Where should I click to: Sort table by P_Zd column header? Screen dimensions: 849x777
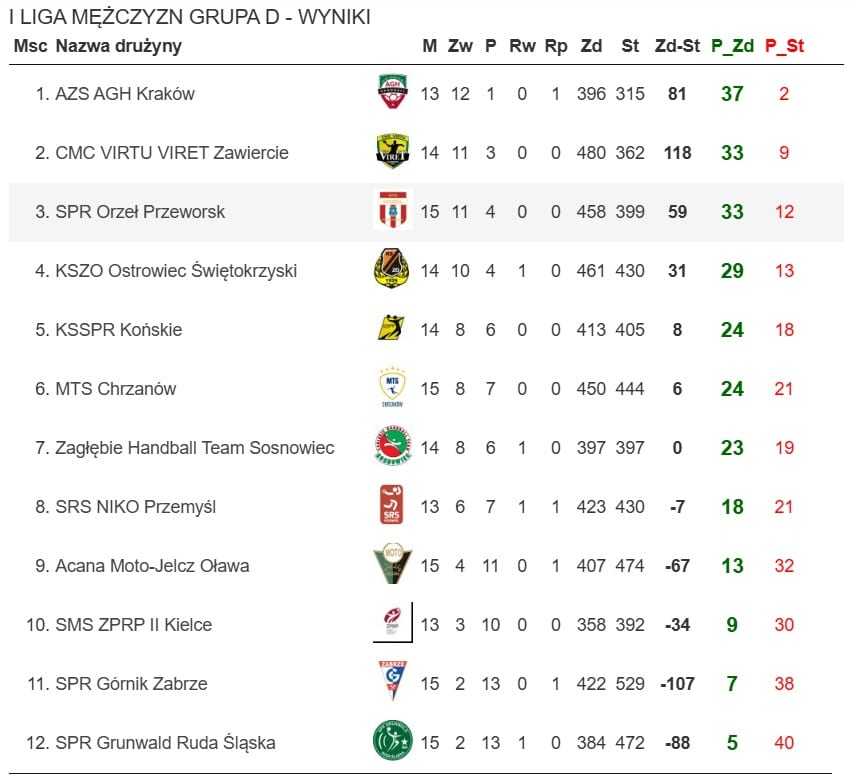(732, 46)
